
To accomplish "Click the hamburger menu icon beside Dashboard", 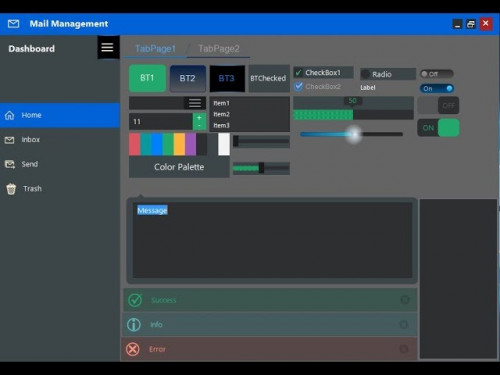I will click(107, 47).
